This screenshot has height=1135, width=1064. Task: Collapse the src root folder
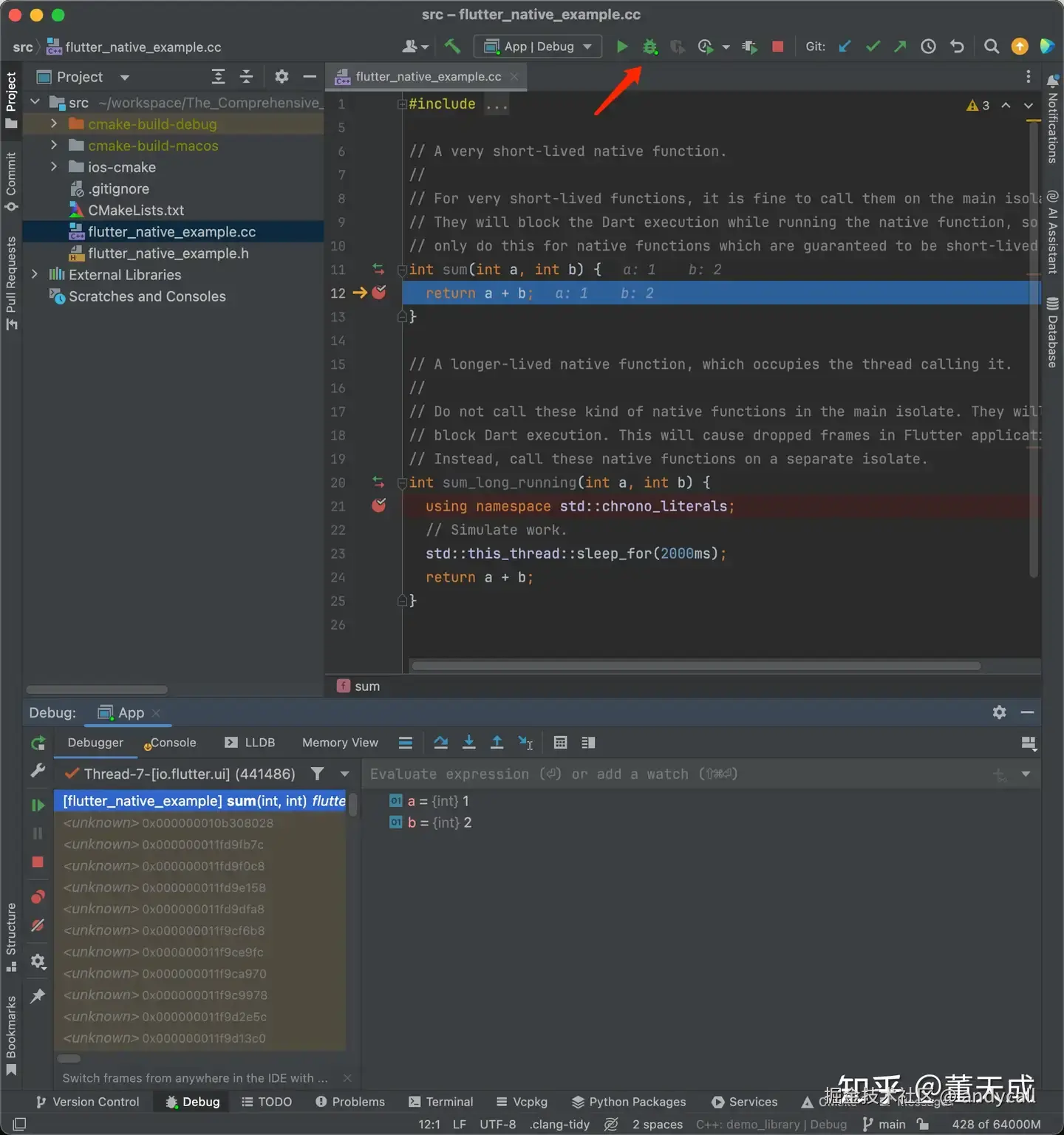click(35, 102)
